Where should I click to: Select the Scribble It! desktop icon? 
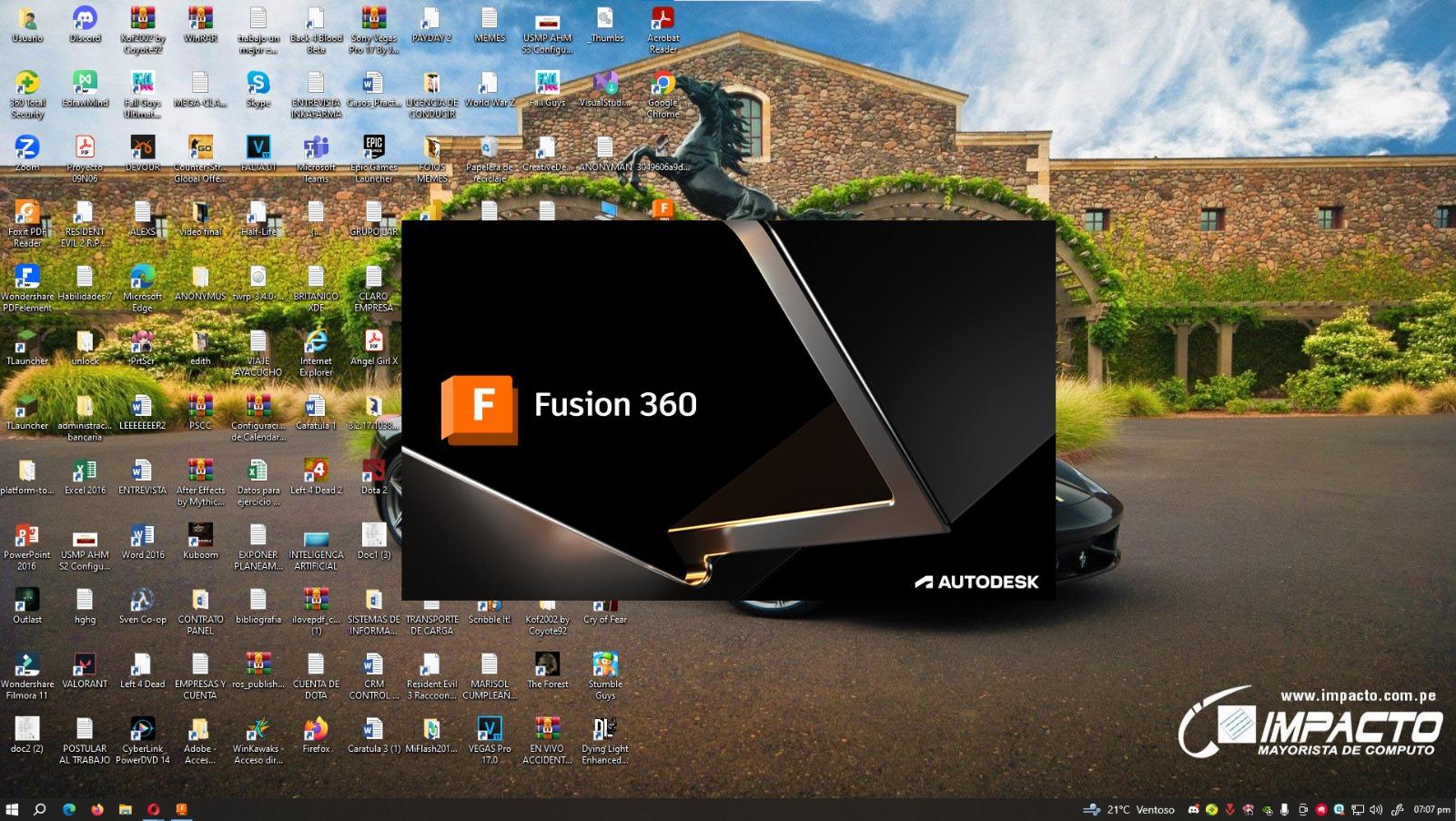point(490,613)
